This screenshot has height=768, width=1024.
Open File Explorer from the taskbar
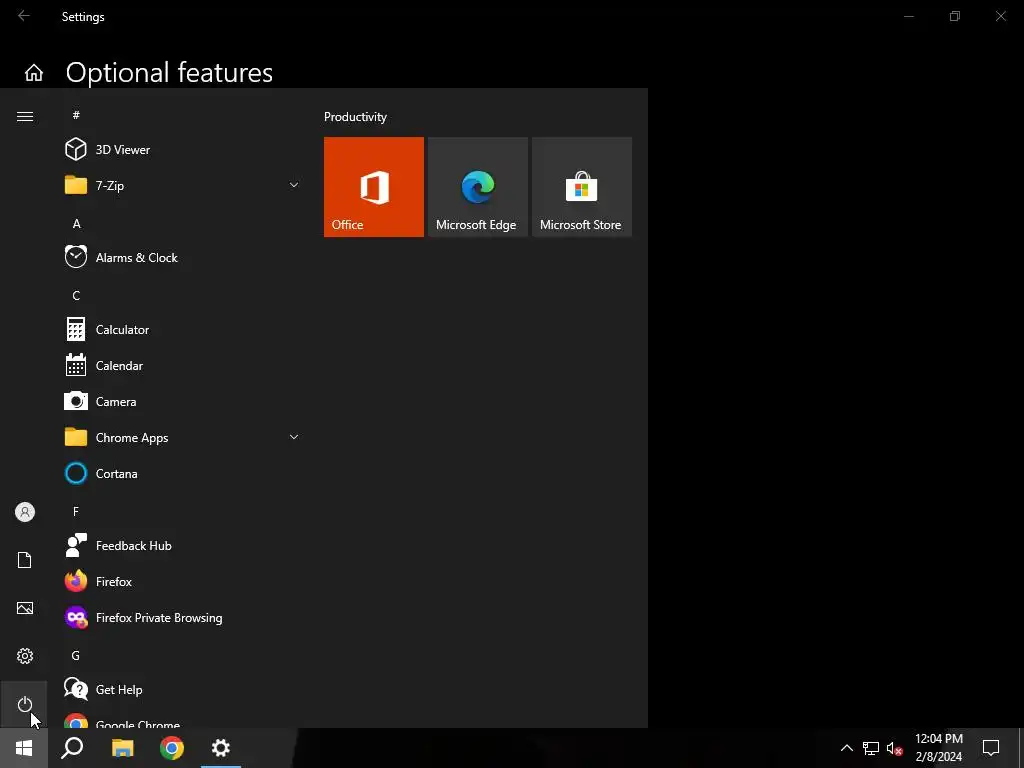(x=123, y=748)
